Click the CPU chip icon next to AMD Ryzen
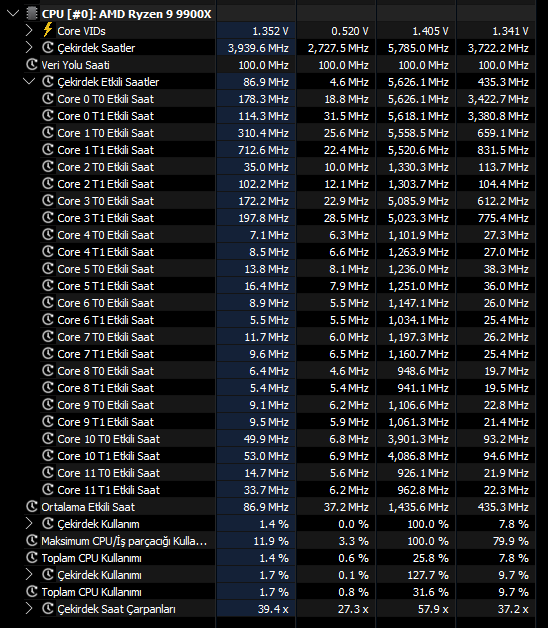Image resolution: width=548 pixels, height=628 pixels. [x=32, y=14]
